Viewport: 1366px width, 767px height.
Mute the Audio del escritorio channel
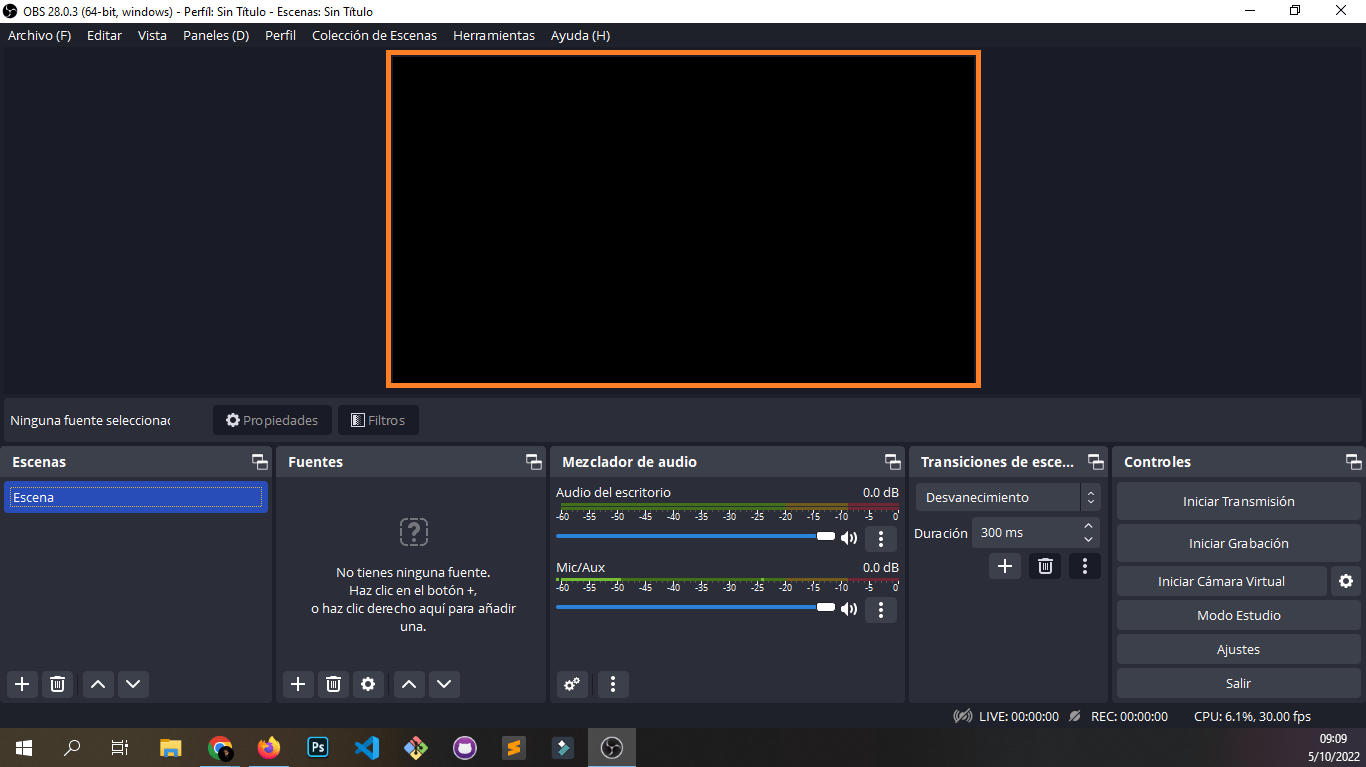point(849,536)
